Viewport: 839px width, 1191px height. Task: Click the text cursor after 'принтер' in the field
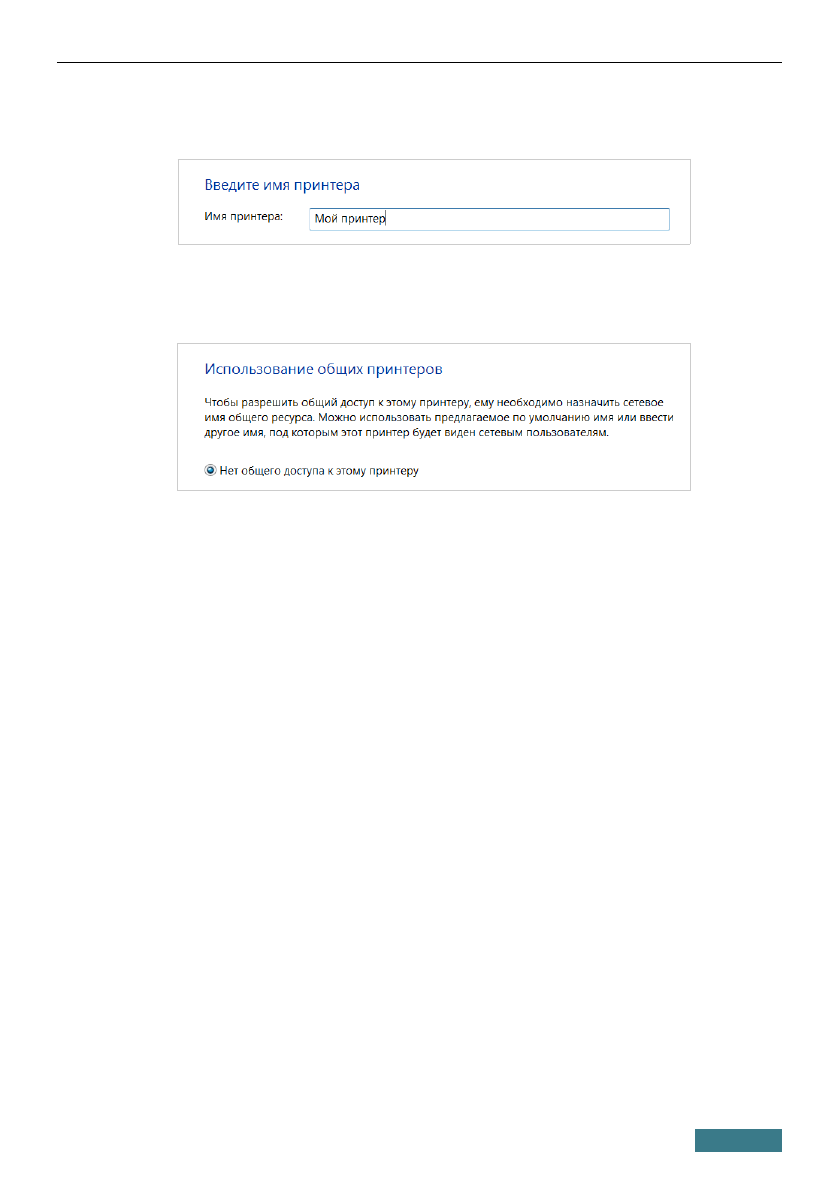pos(387,220)
